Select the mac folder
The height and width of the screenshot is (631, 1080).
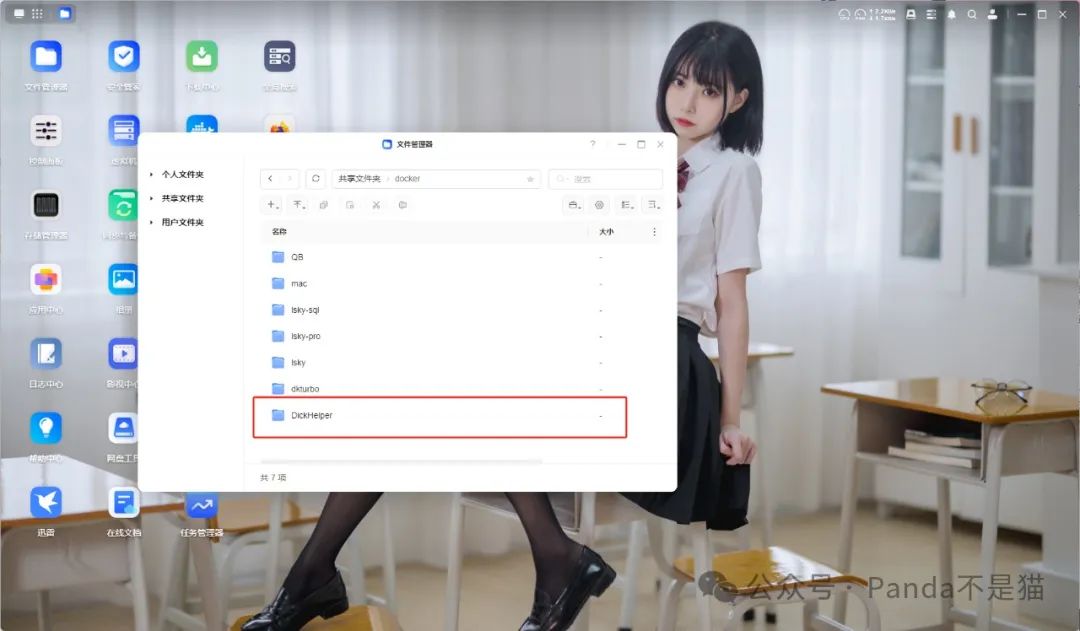point(461,283)
